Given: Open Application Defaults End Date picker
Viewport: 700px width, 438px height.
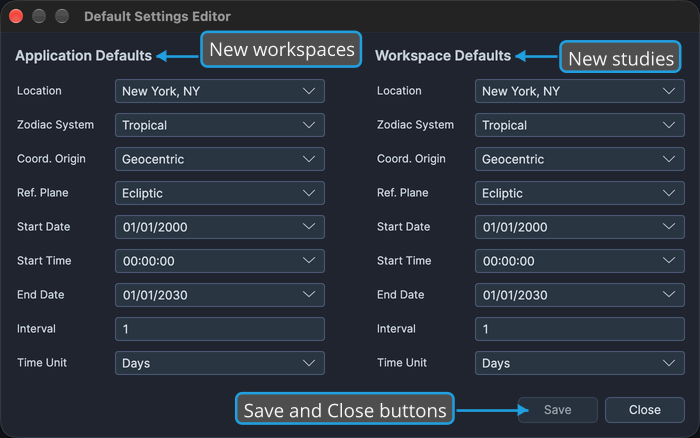Looking at the screenshot, I should pyautogui.click(x=220, y=295).
